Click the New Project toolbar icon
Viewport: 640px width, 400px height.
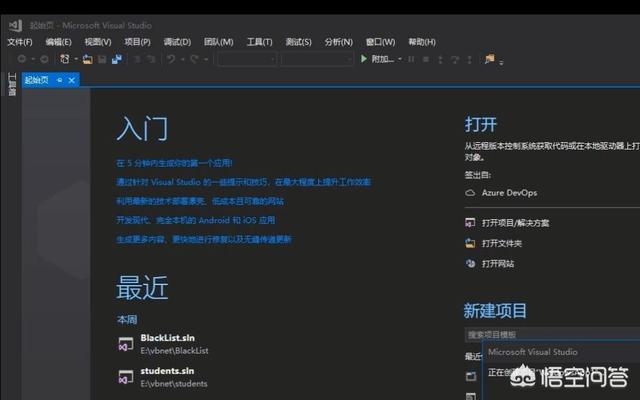64,59
